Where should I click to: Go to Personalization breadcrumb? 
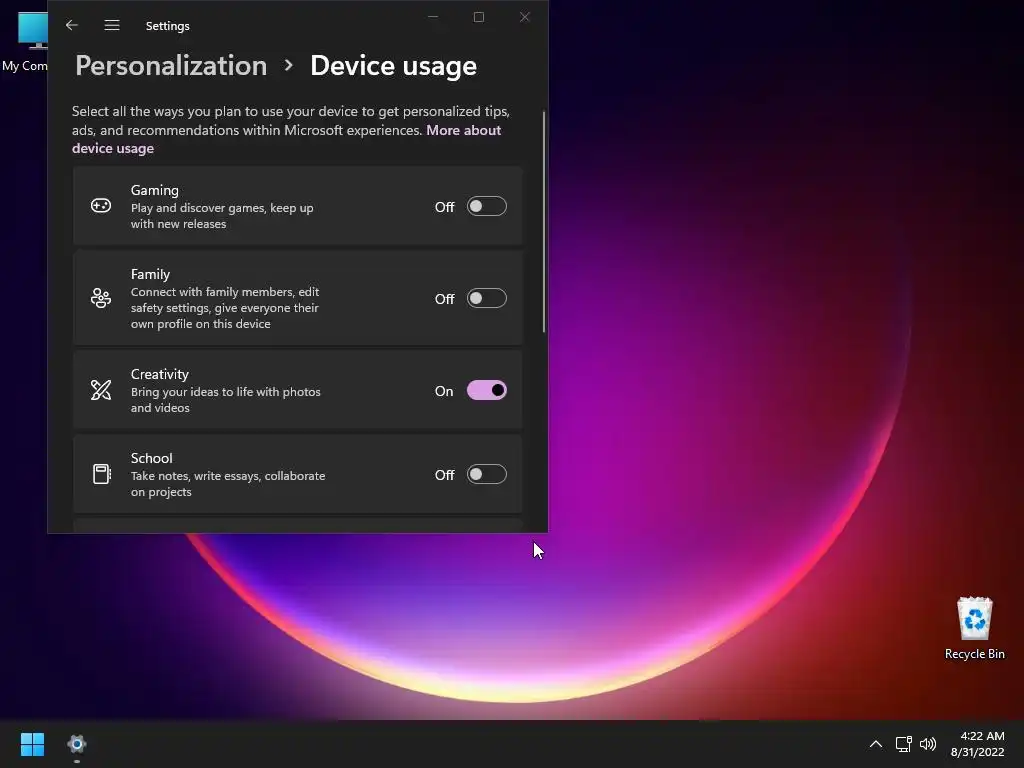pyautogui.click(x=171, y=66)
